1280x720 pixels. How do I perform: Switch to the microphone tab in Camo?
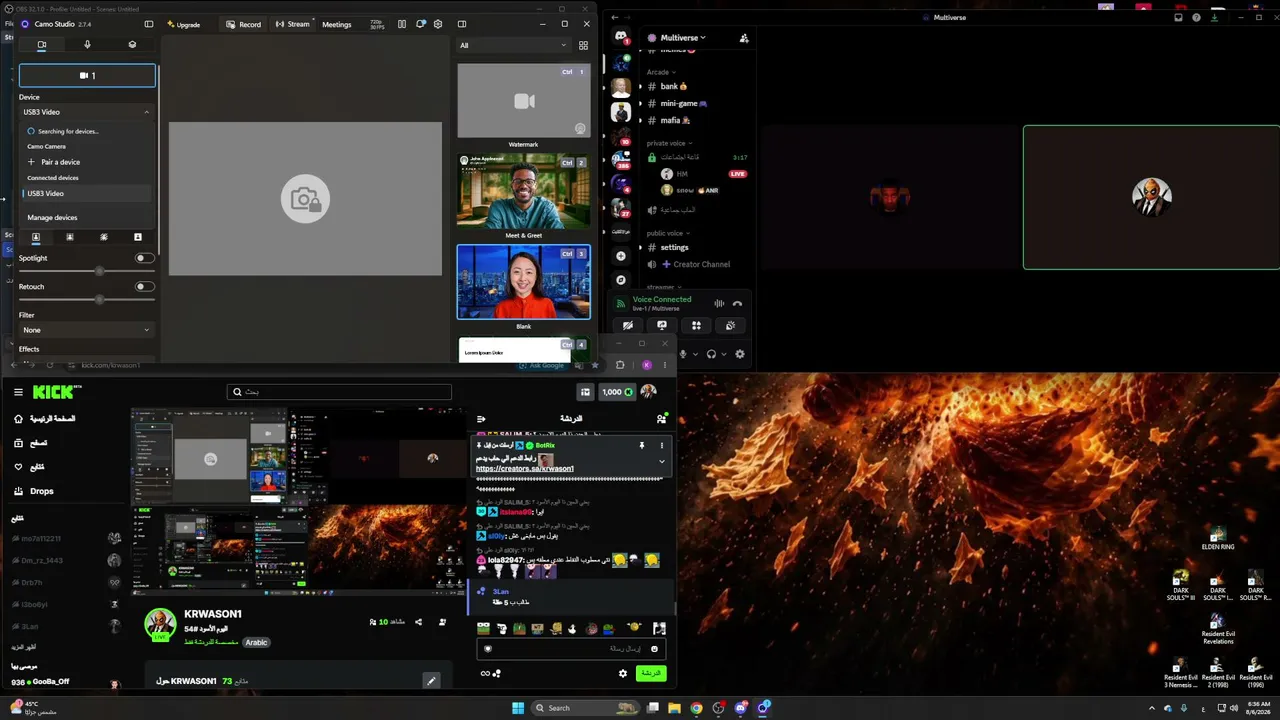click(87, 45)
